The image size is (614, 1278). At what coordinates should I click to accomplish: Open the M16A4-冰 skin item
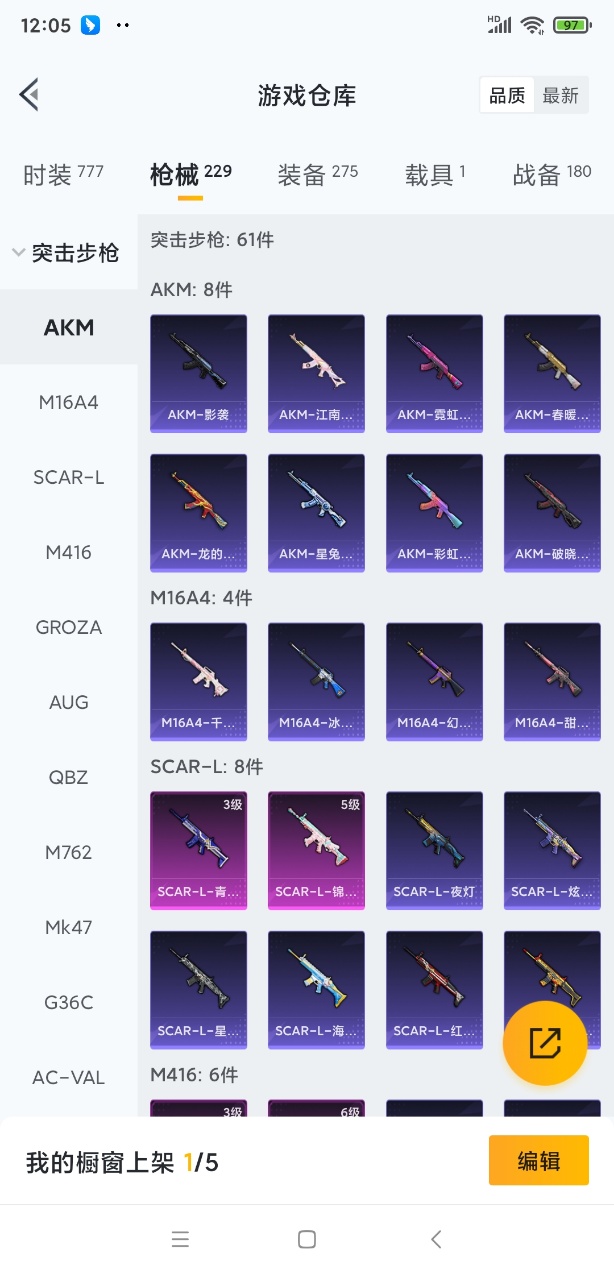tap(316, 682)
